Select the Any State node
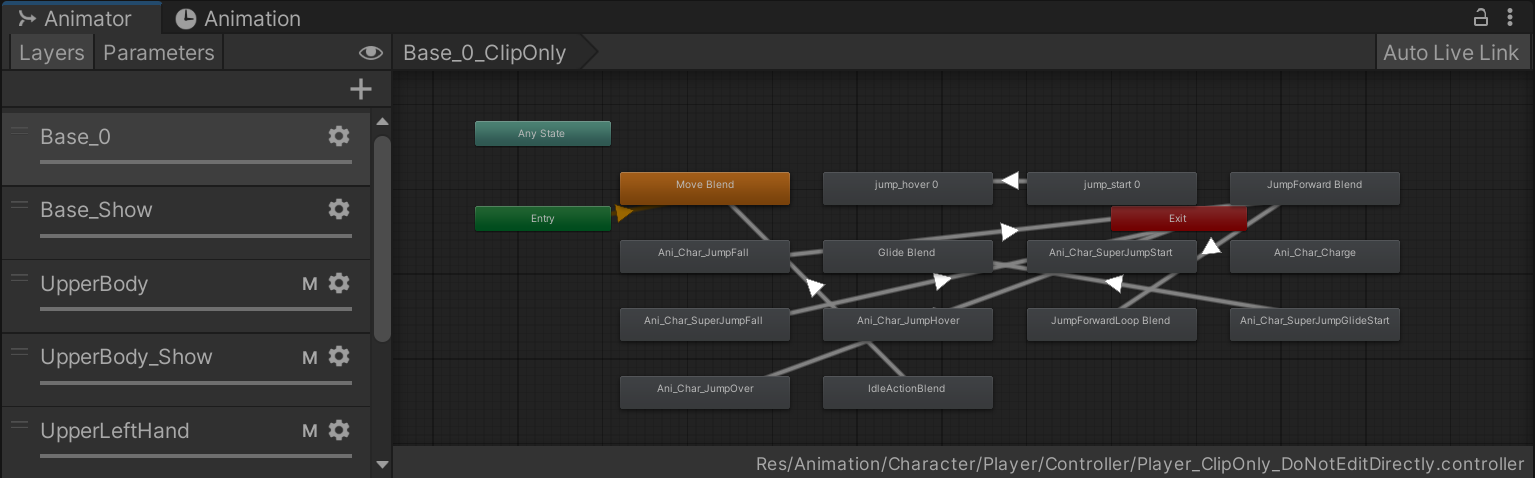 coord(543,133)
